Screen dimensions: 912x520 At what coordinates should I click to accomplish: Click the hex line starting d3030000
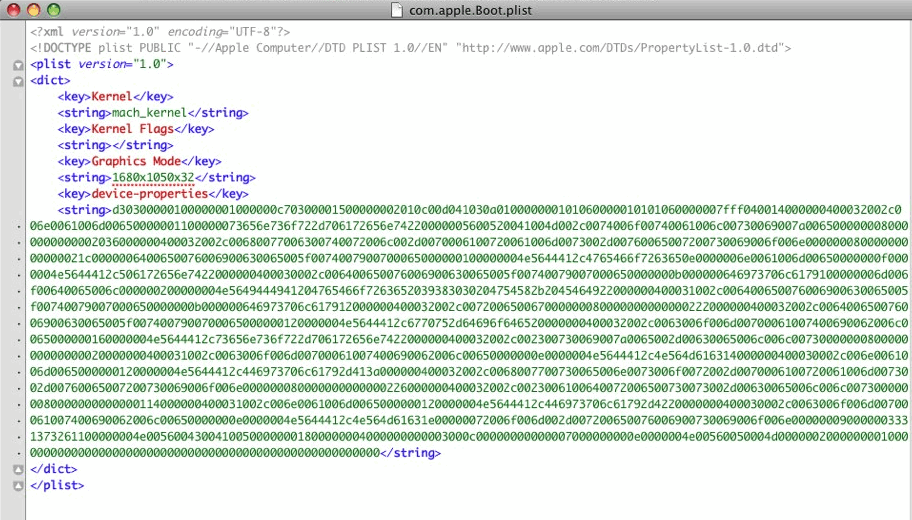(x=507, y=210)
